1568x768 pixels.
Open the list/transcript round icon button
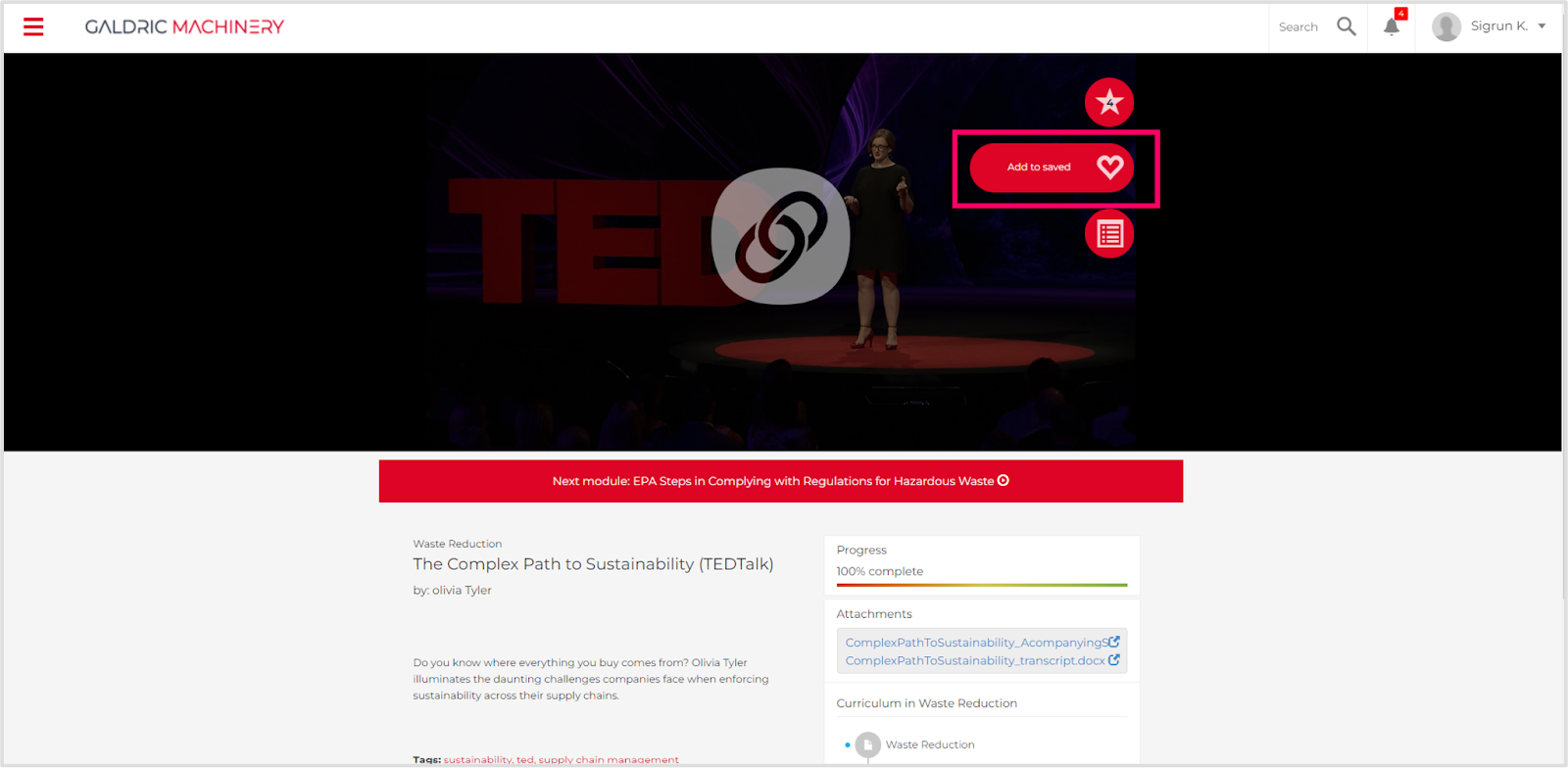pyautogui.click(x=1109, y=234)
